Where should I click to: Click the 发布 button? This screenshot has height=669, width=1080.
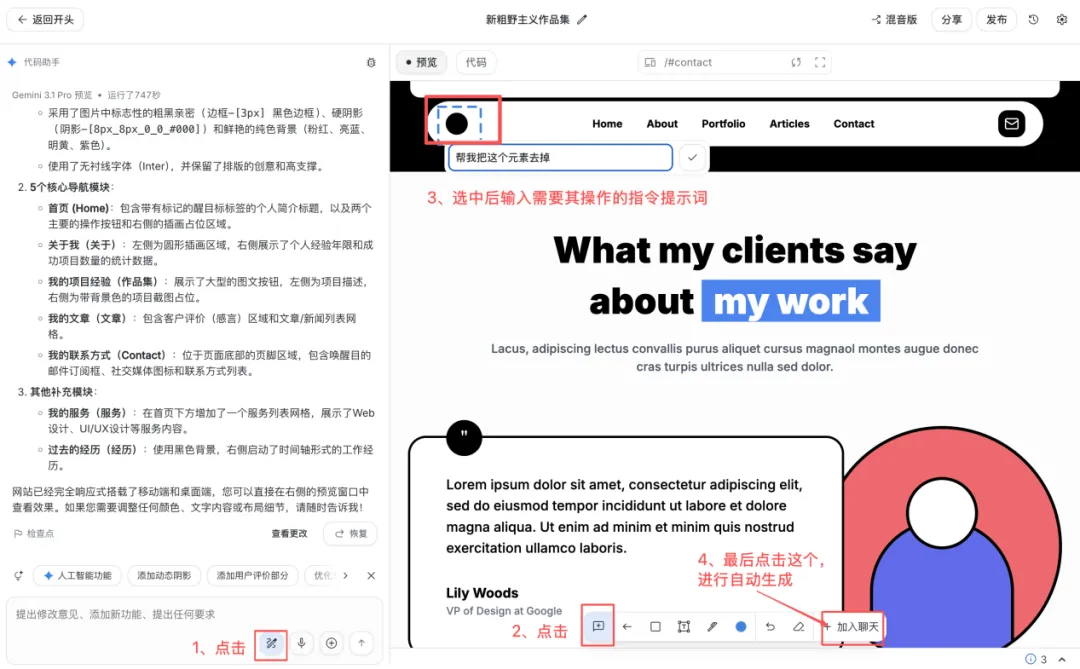[996, 20]
